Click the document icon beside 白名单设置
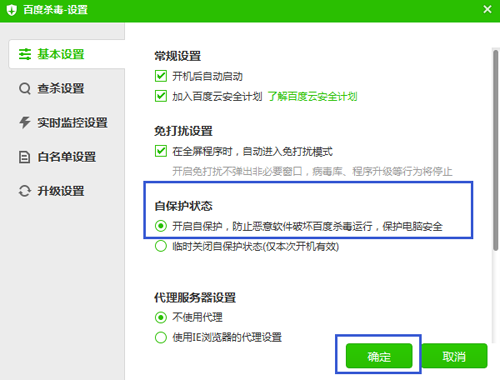Image resolution: width=500 pixels, height=380 pixels. (x=24, y=157)
